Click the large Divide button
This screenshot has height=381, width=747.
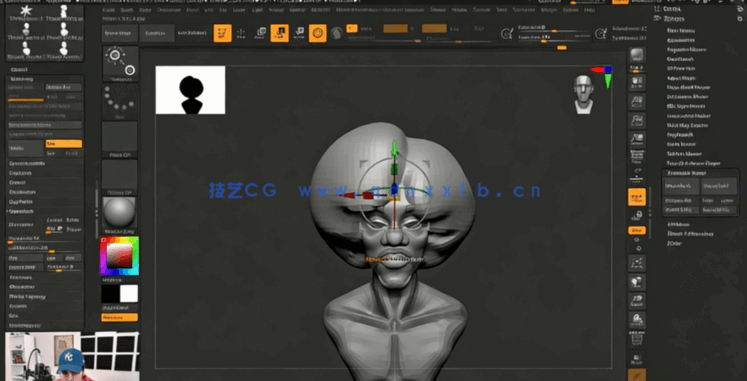(x=26, y=149)
